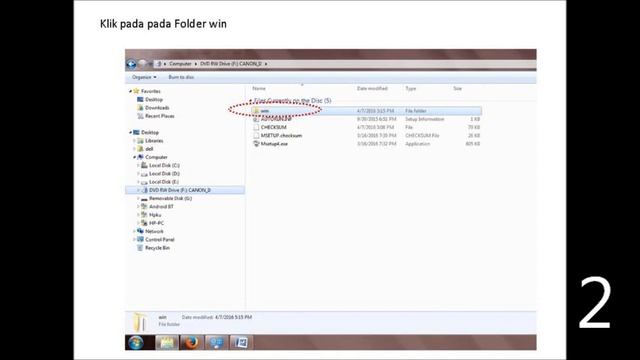Click the Setup Information type cell
Viewport: 640px width, 360px height.
click(424, 119)
